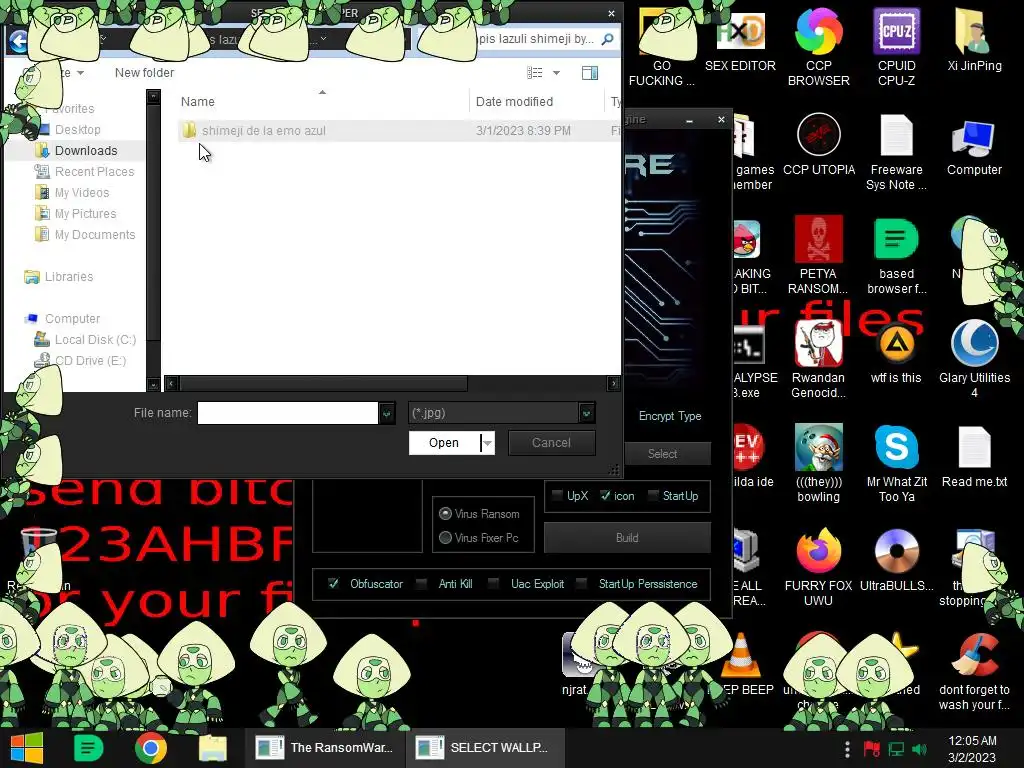Uncheck the Obfuscator checkbox
This screenshot has width=1024, height=768.
pos(333,584)
